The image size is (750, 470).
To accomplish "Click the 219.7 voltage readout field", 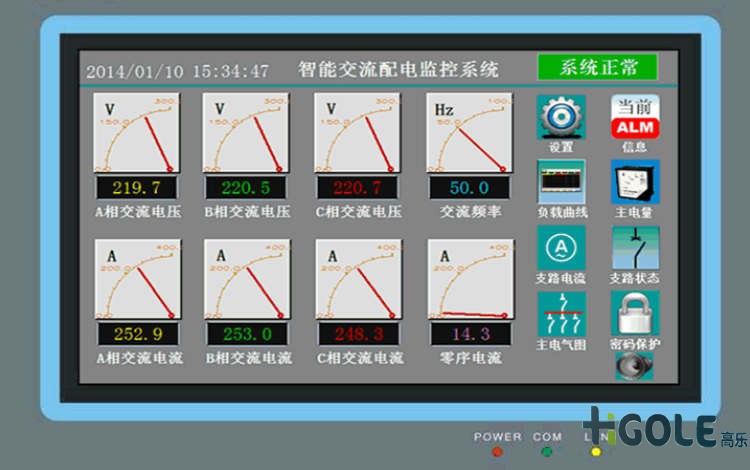I will [136, 188].
